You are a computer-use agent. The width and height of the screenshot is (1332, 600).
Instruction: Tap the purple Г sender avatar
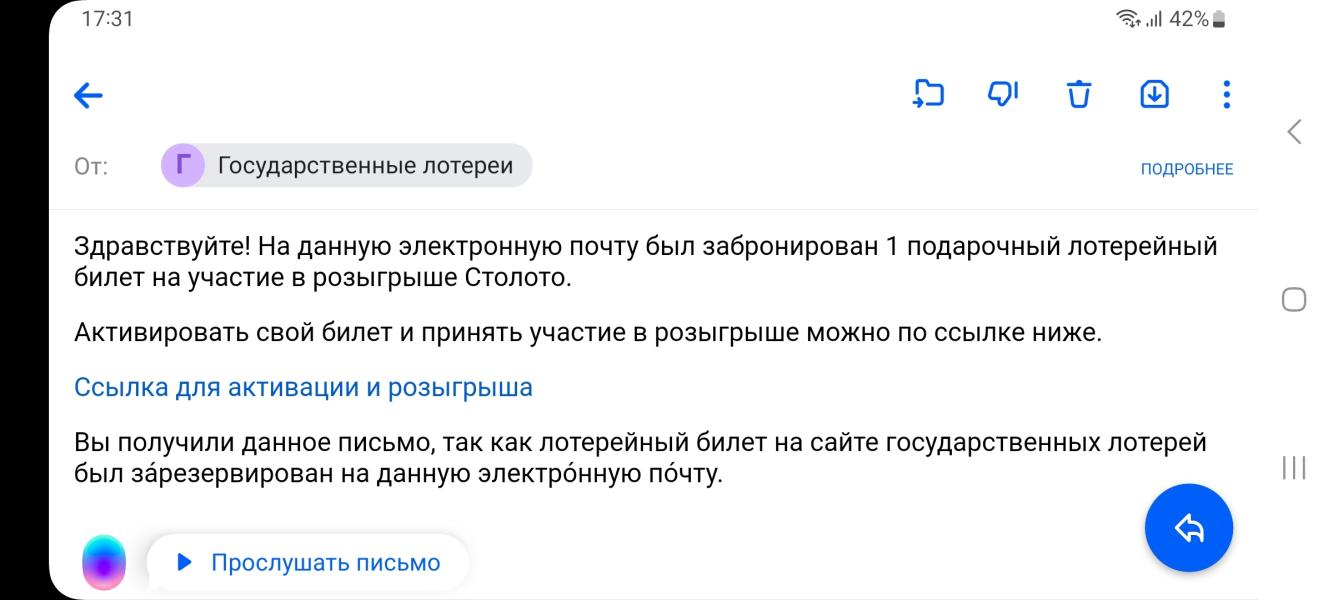pos(182,166)
